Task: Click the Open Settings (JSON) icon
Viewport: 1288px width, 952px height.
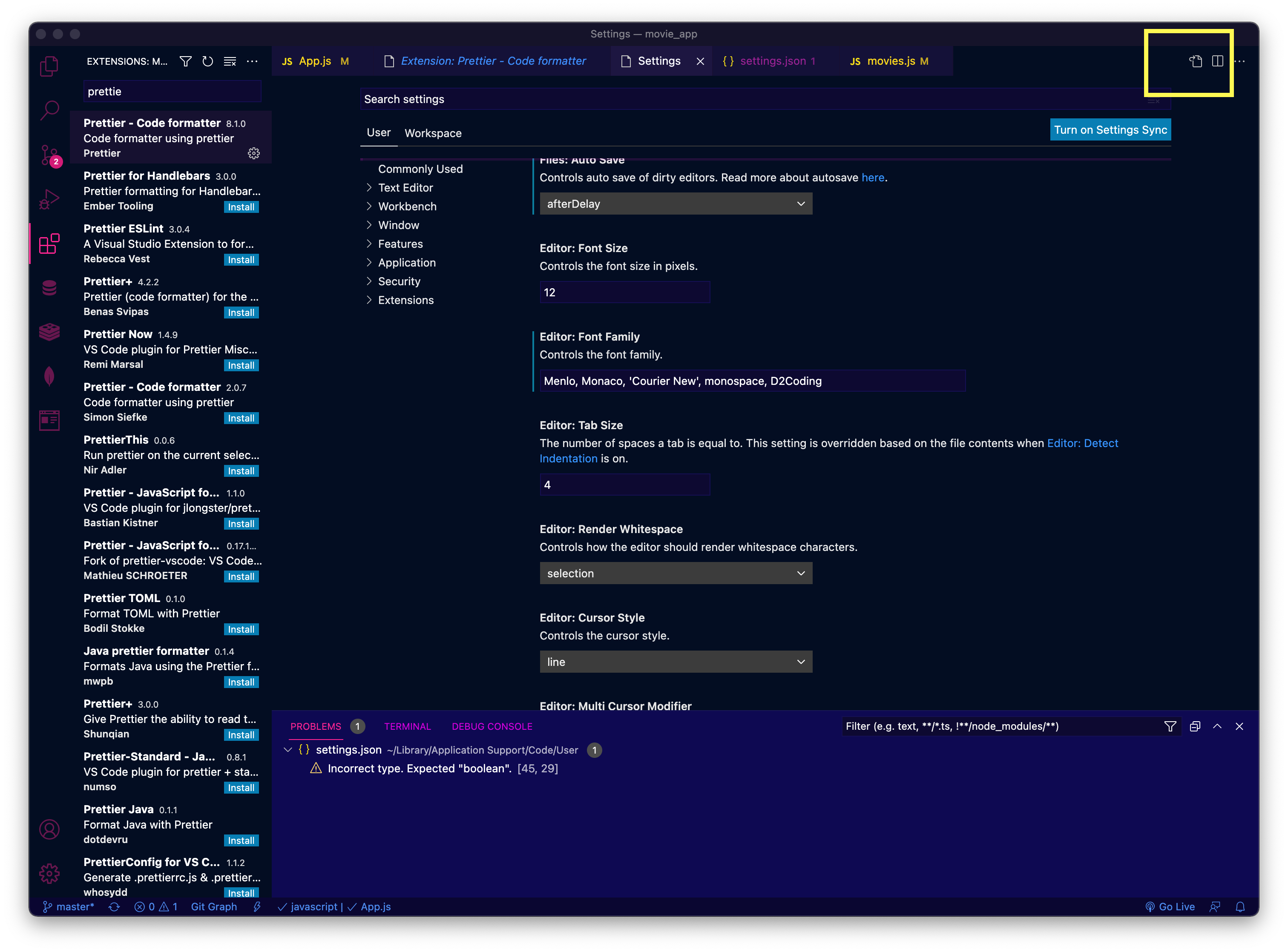Action: (1195, 61)
